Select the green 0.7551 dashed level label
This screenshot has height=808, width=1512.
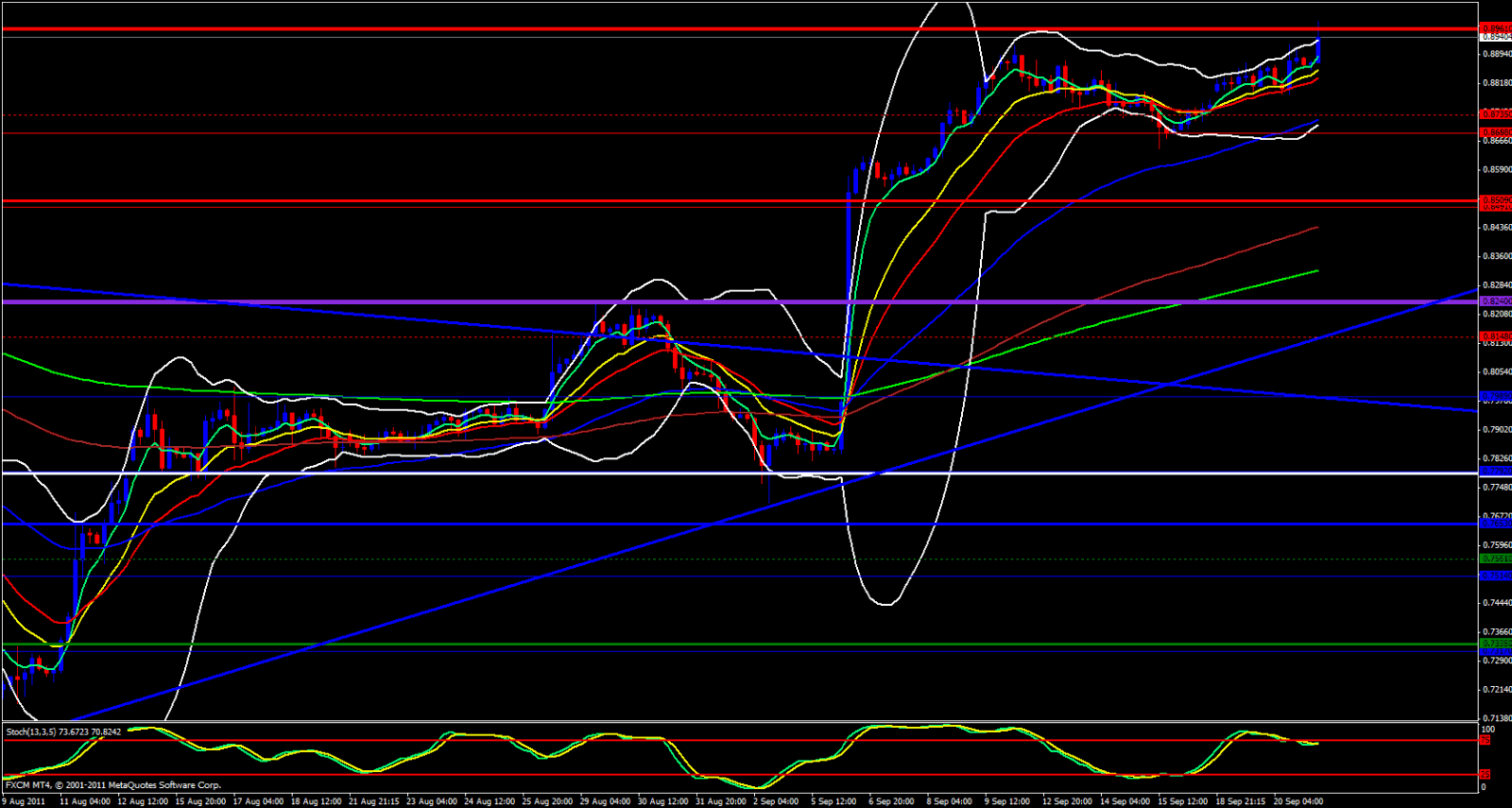[x=1495, y=559]
